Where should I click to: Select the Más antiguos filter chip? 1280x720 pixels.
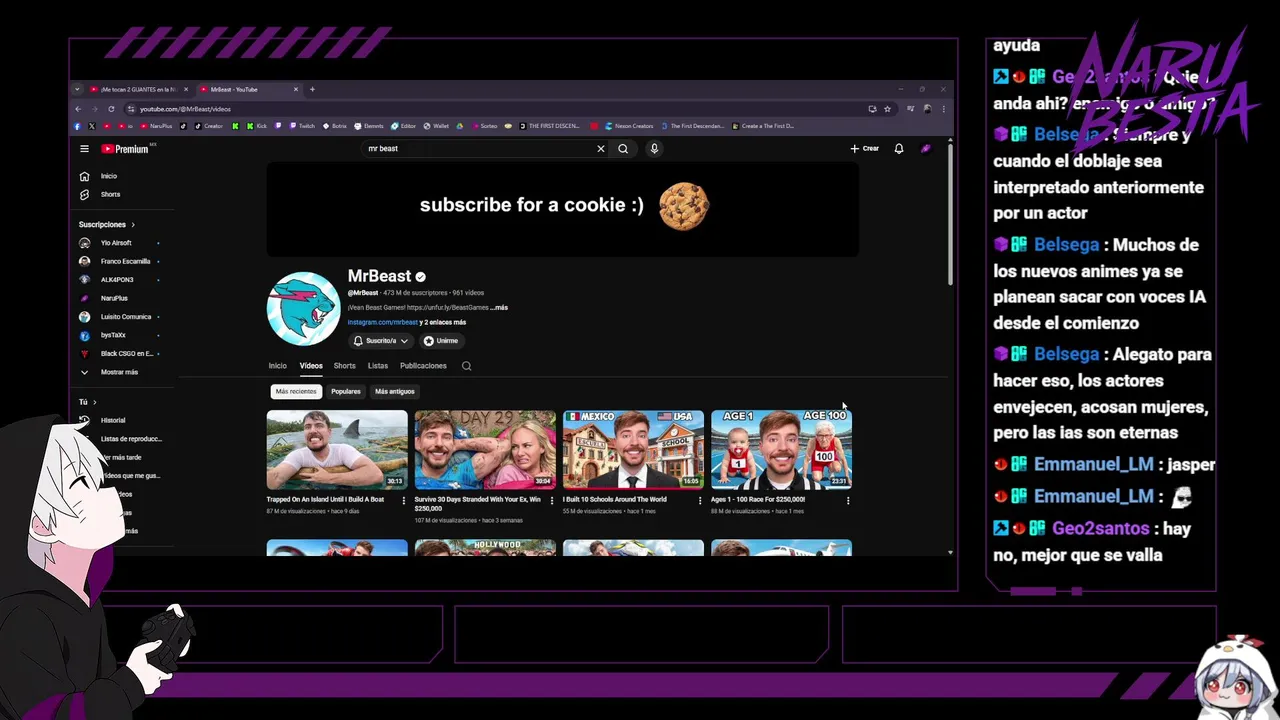[395, 391]
